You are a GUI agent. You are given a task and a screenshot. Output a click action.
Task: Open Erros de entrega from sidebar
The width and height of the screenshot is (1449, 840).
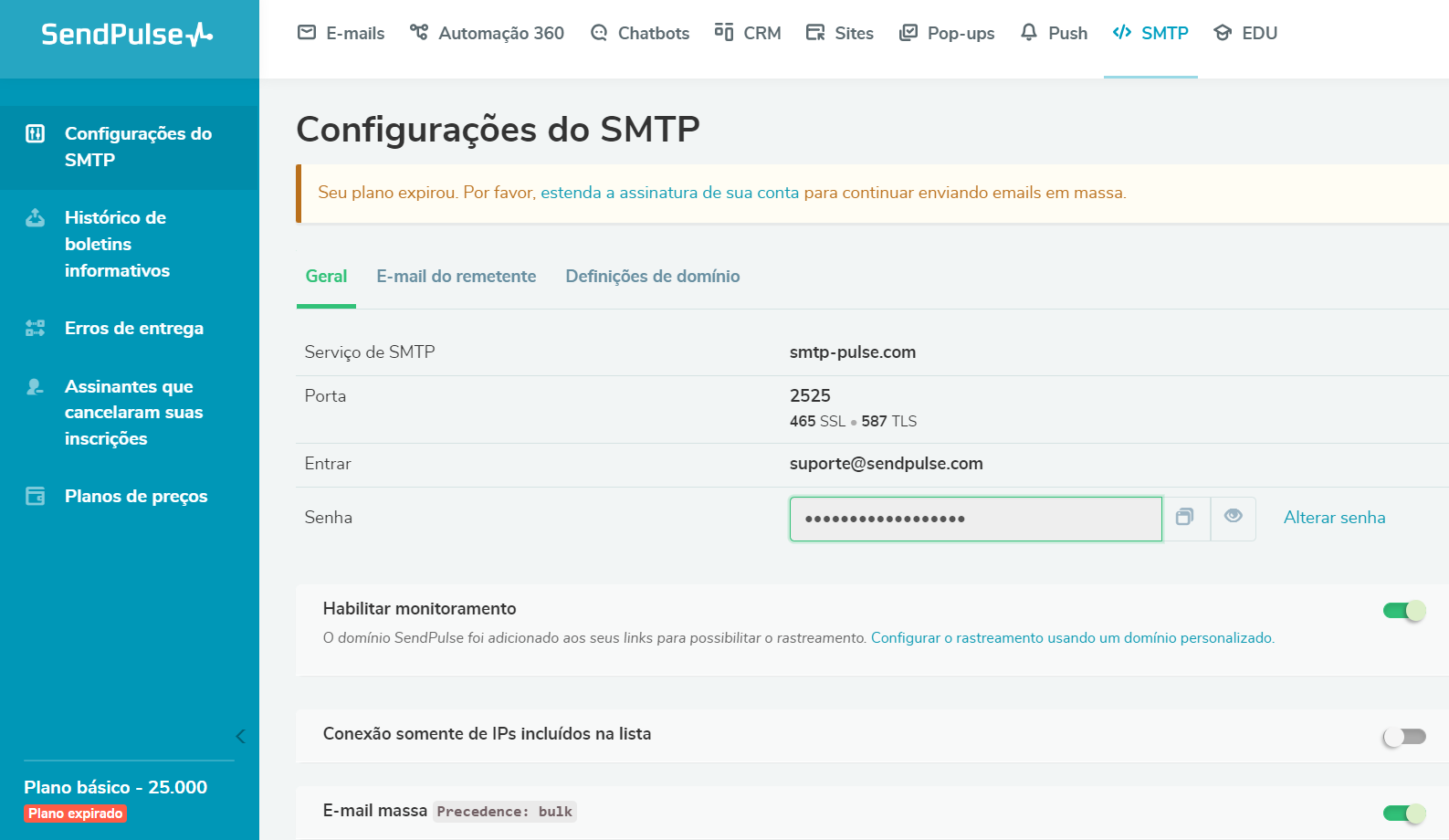pos(134,328)
